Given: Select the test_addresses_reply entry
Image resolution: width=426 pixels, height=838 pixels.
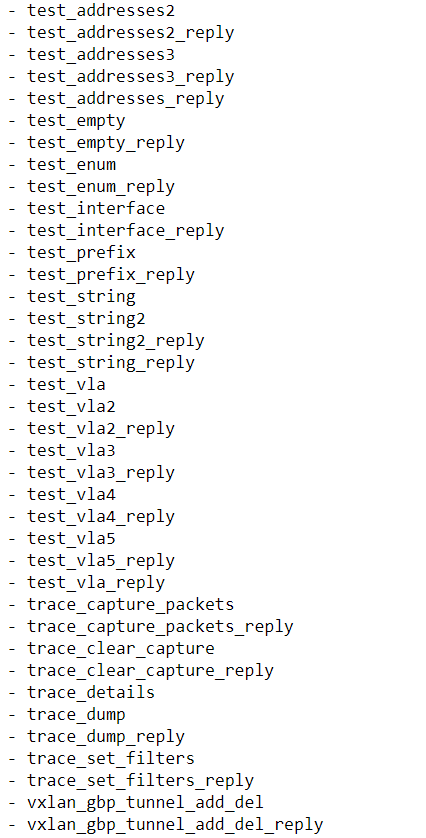Looking at the screenshot, I should [126, 98].
